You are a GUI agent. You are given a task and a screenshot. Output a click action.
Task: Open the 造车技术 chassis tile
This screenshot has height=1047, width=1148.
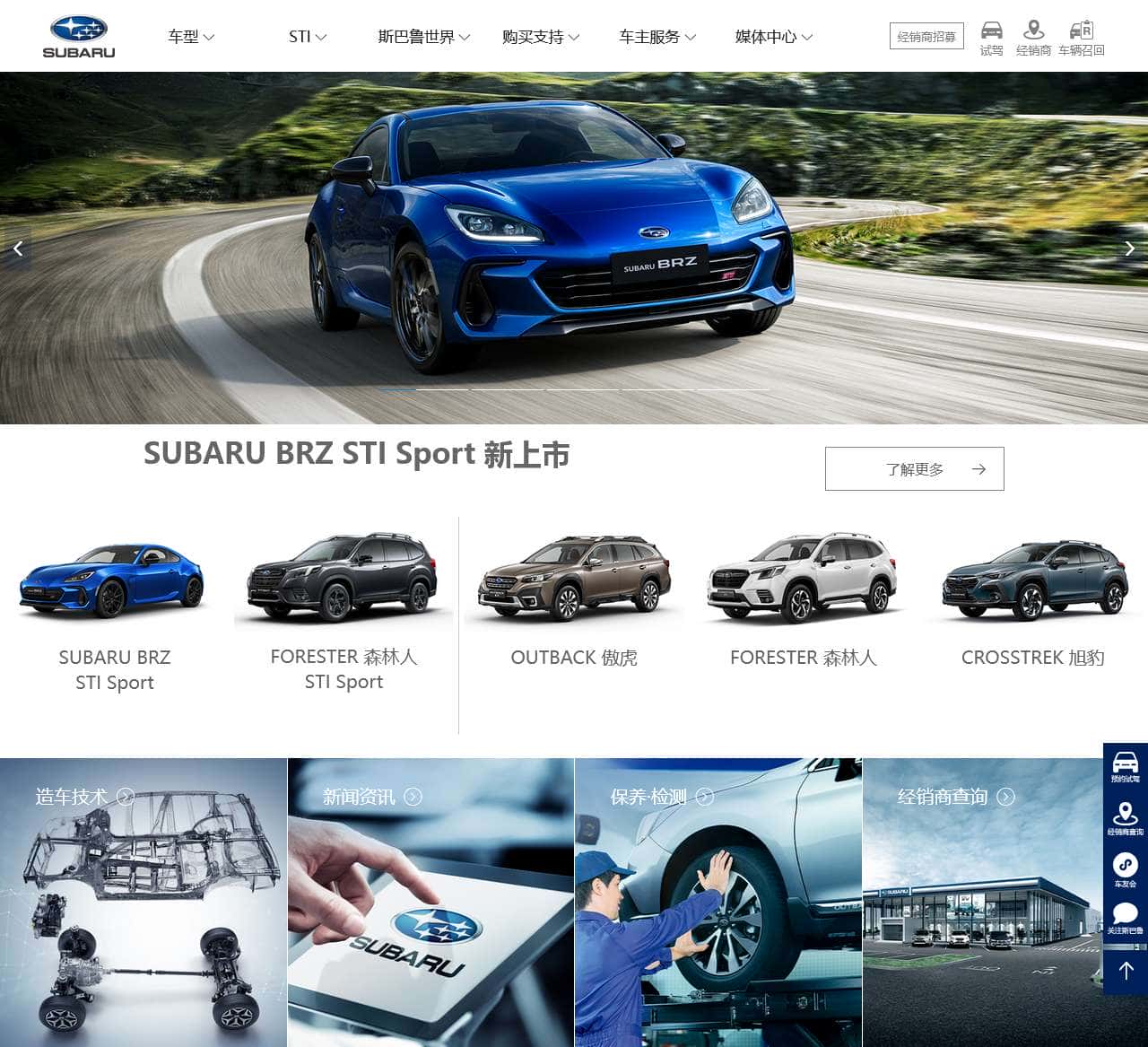tap(143, 903)
